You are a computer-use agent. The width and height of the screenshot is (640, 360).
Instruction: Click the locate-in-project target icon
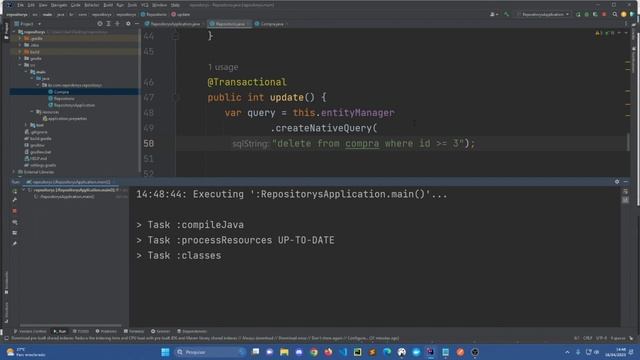(x=100, y=24)
